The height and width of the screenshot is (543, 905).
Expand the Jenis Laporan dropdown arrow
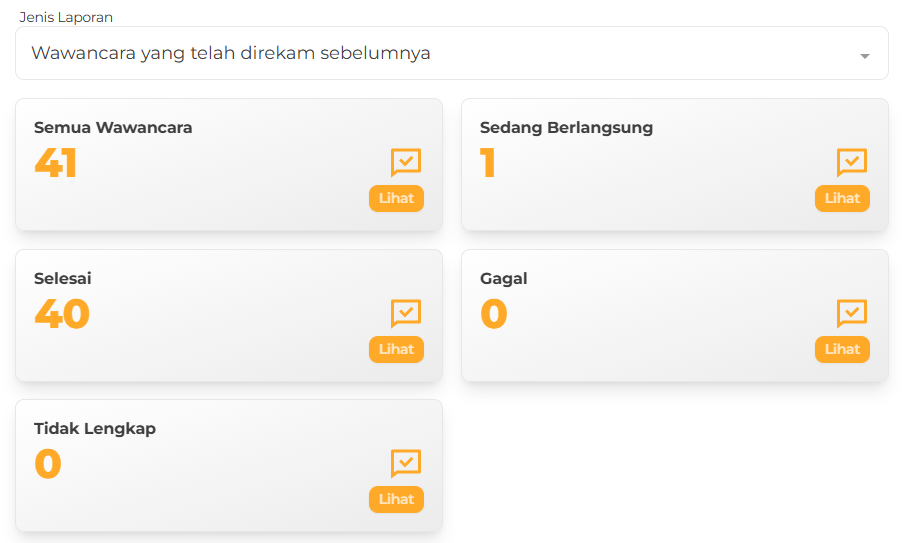point(865,56)
